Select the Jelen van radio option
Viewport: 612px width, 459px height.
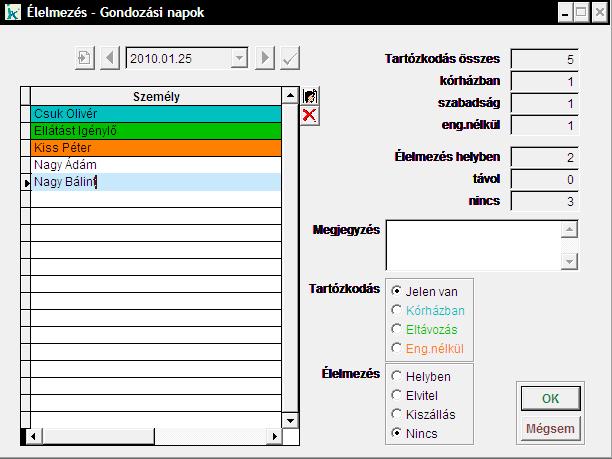tap(398, 291)
